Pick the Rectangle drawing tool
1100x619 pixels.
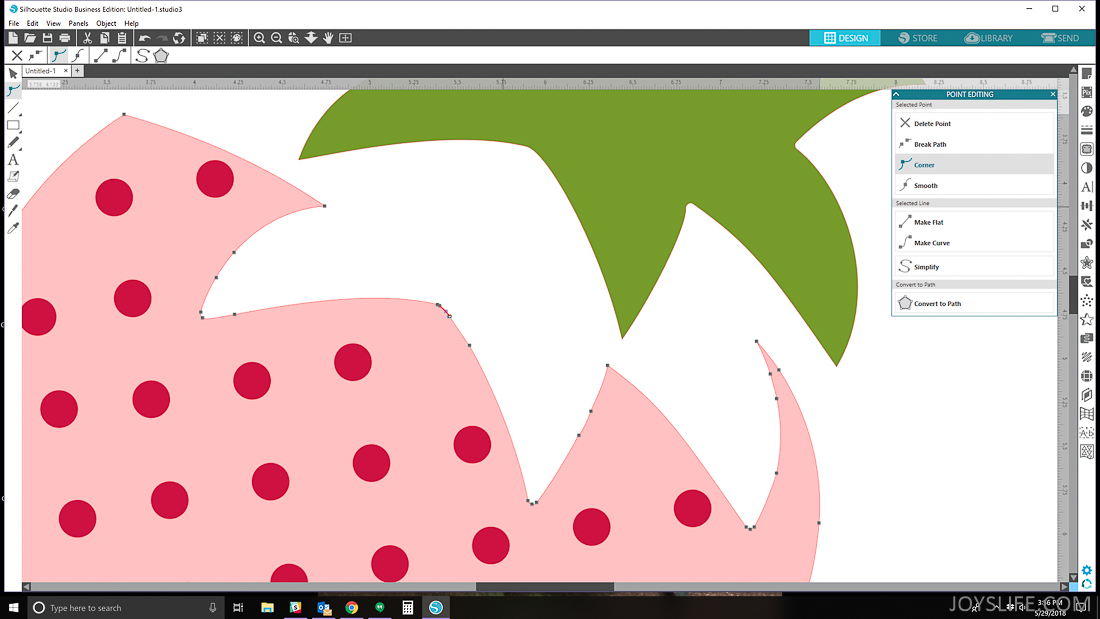pyautogui.click(x=13, y=126)
